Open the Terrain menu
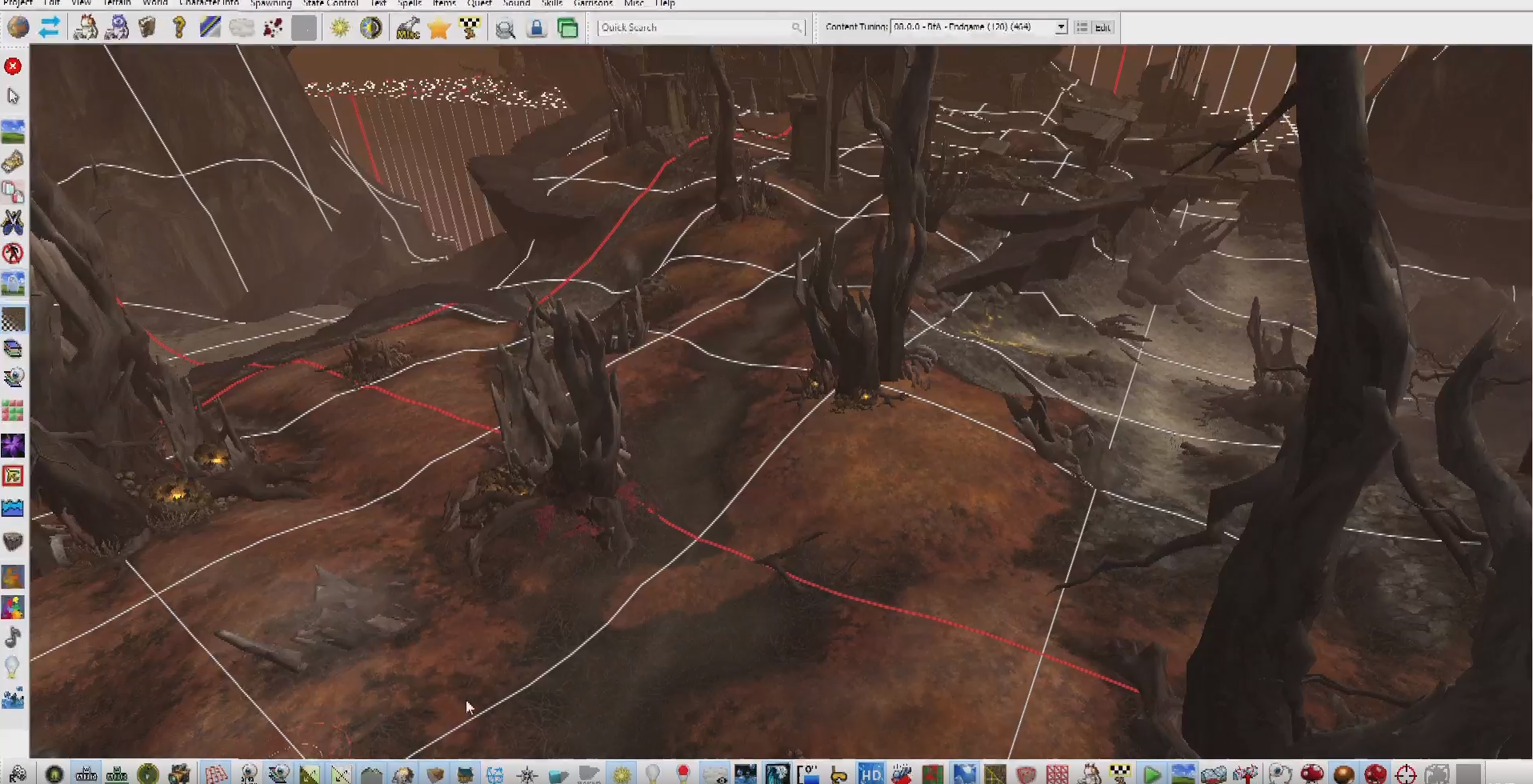This screenshot has height=784, width=1533. click(117, 3)
